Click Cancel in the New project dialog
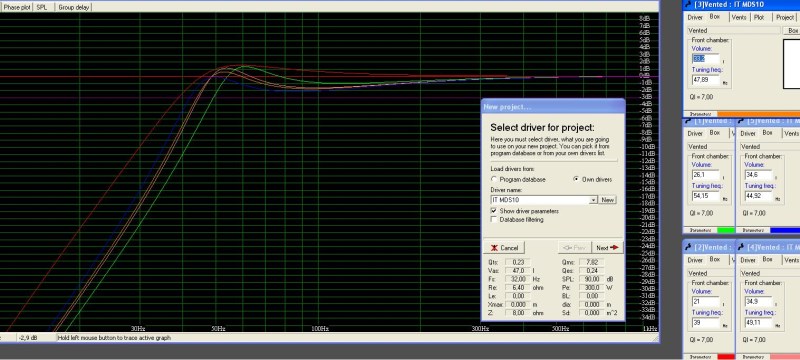This screenshot has height=360, width=800. (504, 248)
